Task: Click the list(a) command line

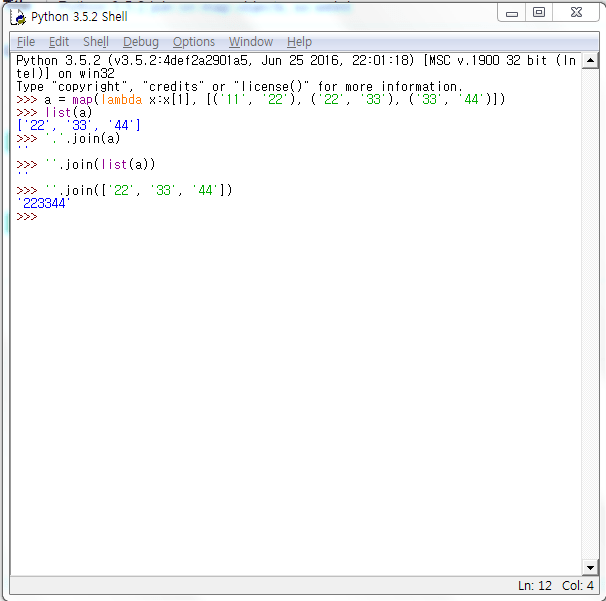Action: (x=54, y=112)
